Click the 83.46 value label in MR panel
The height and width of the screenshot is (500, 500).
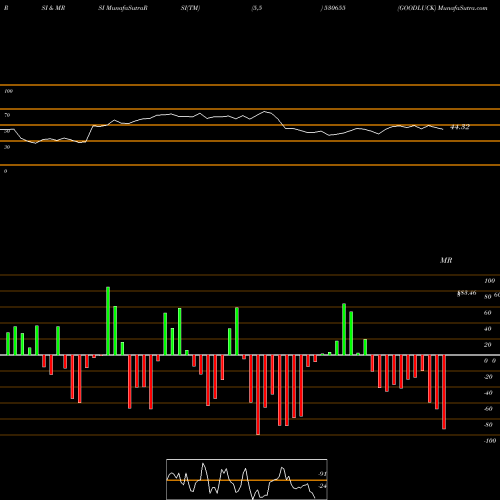[x=467, y=293]
